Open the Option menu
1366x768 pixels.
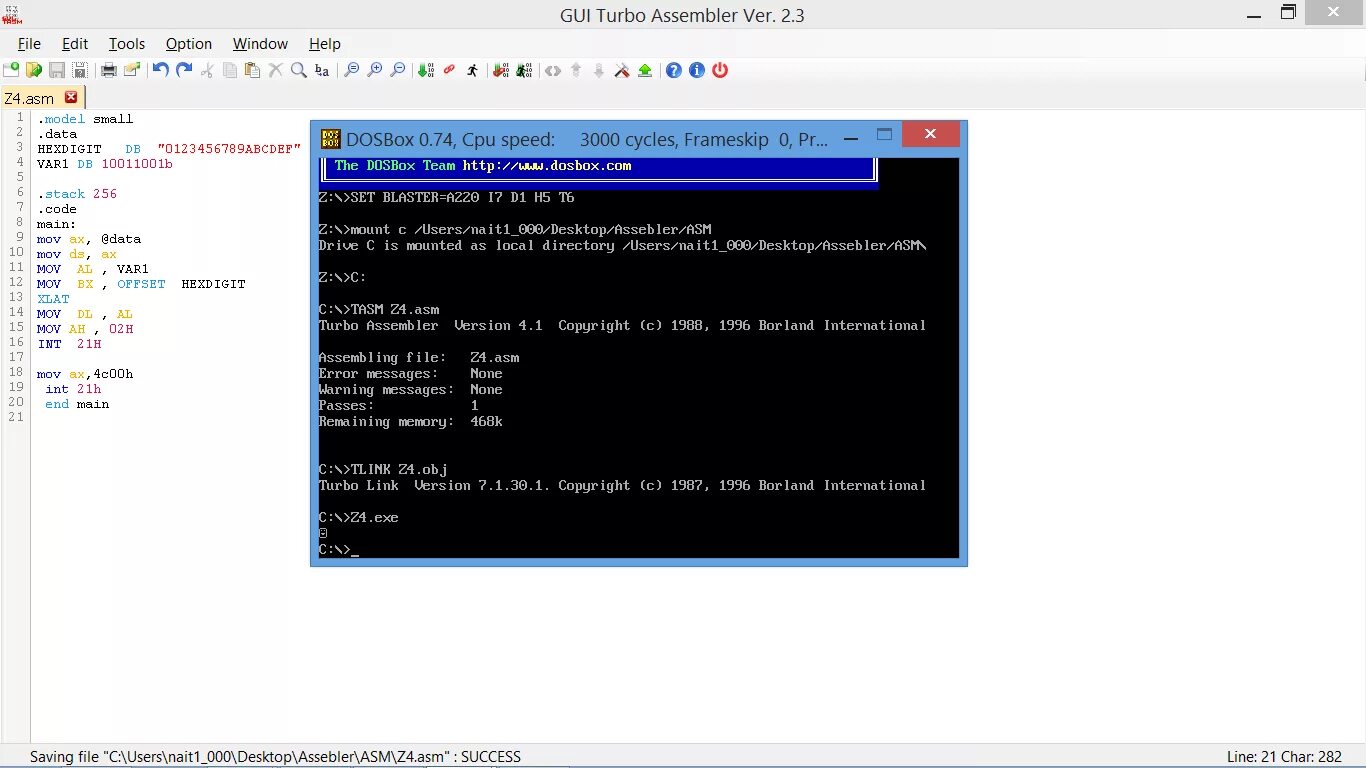click(189, 44)
